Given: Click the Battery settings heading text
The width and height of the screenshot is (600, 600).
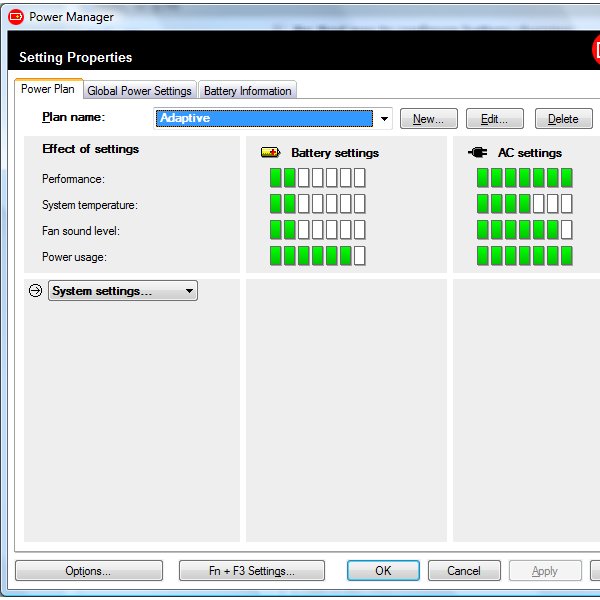Looking at the screenshot, I should 335,153.
